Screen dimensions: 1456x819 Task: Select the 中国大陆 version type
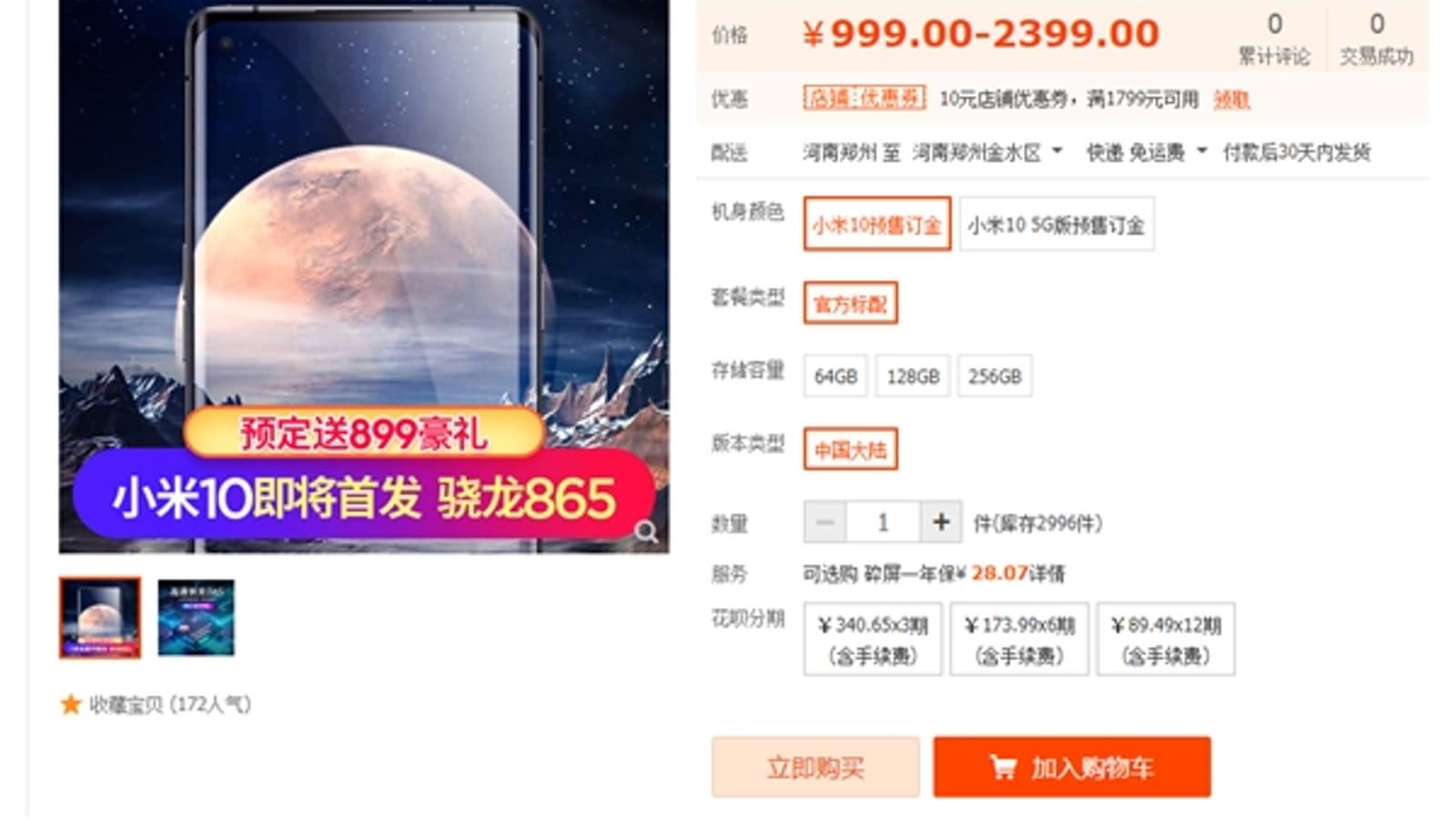click(851, 450)
